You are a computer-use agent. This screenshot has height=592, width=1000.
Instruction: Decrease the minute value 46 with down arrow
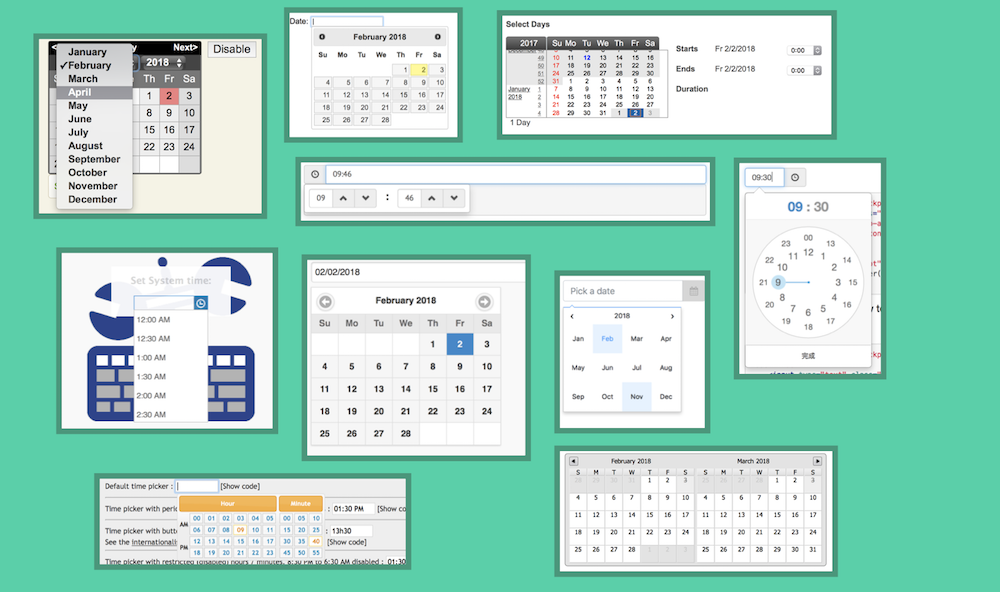(455, 198)
